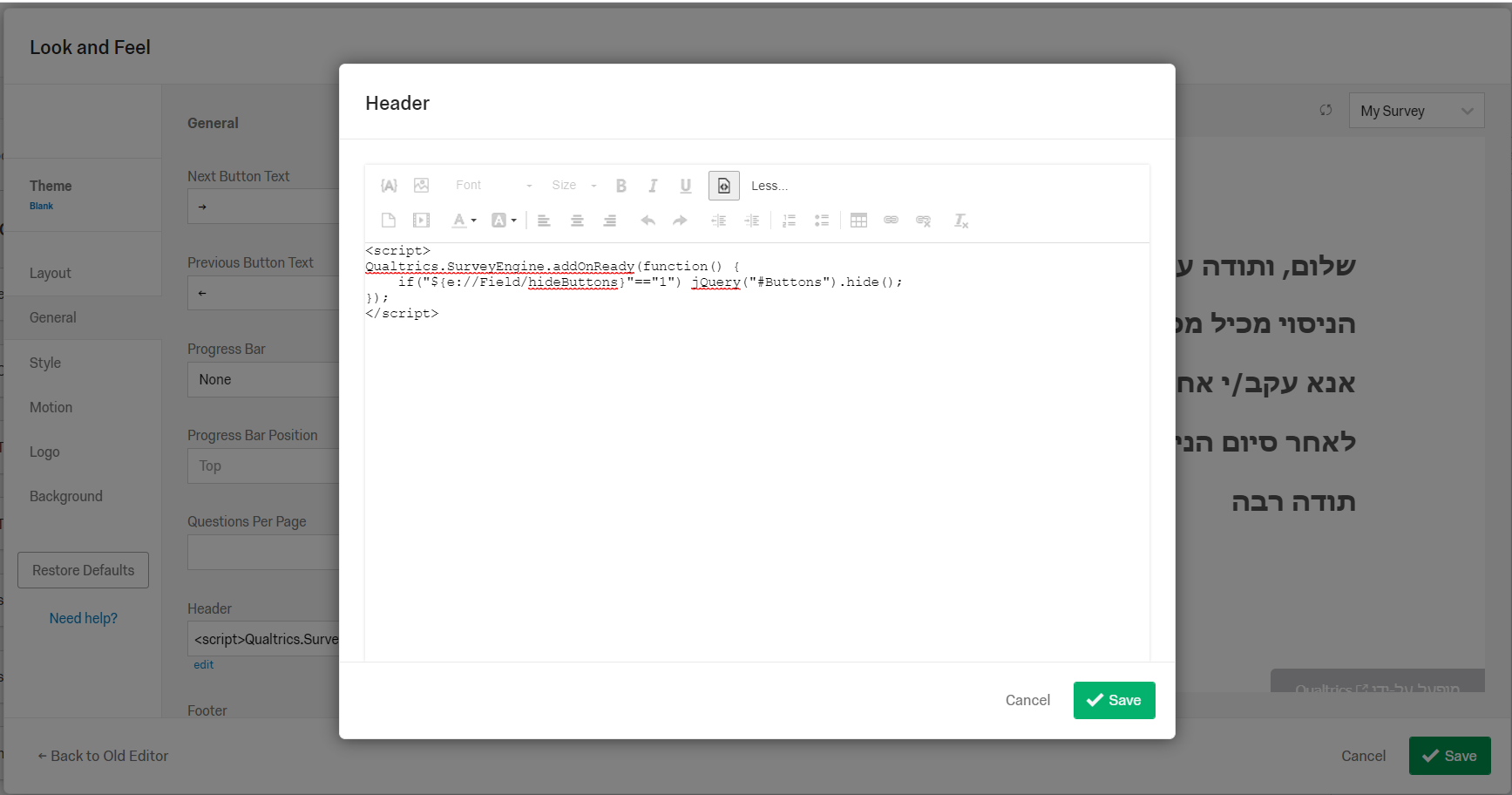Open the Progress Bar dropdown showing None
The image size is (1512, 795).
(x=263, y=379)
